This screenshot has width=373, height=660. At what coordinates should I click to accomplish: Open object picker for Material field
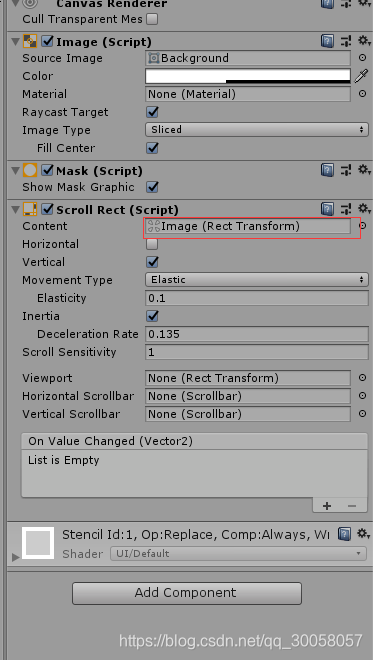point(362,94)
